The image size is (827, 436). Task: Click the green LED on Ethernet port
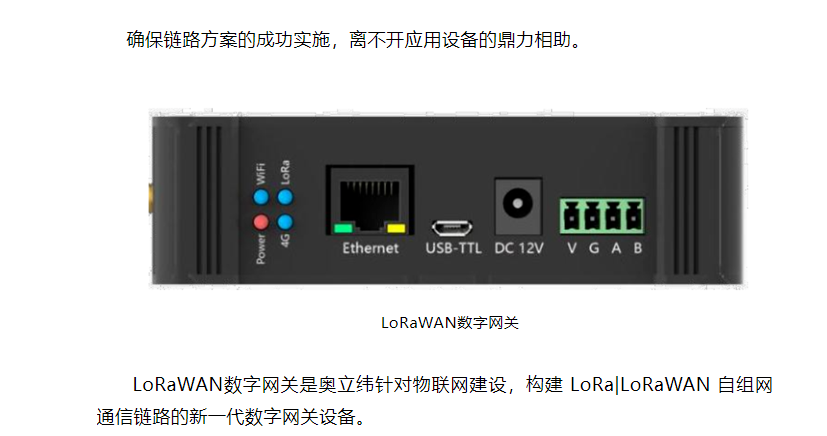tap(343, 228)
